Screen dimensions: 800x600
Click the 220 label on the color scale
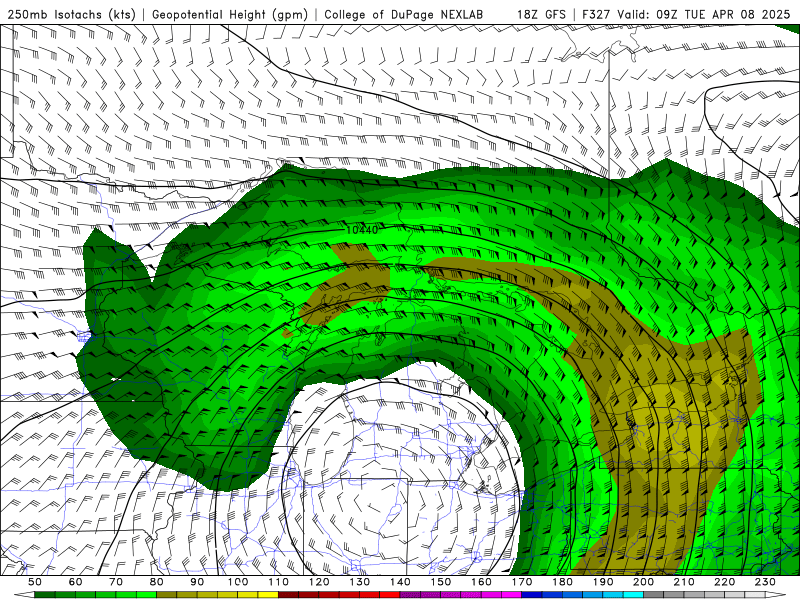tap(724, 582)
